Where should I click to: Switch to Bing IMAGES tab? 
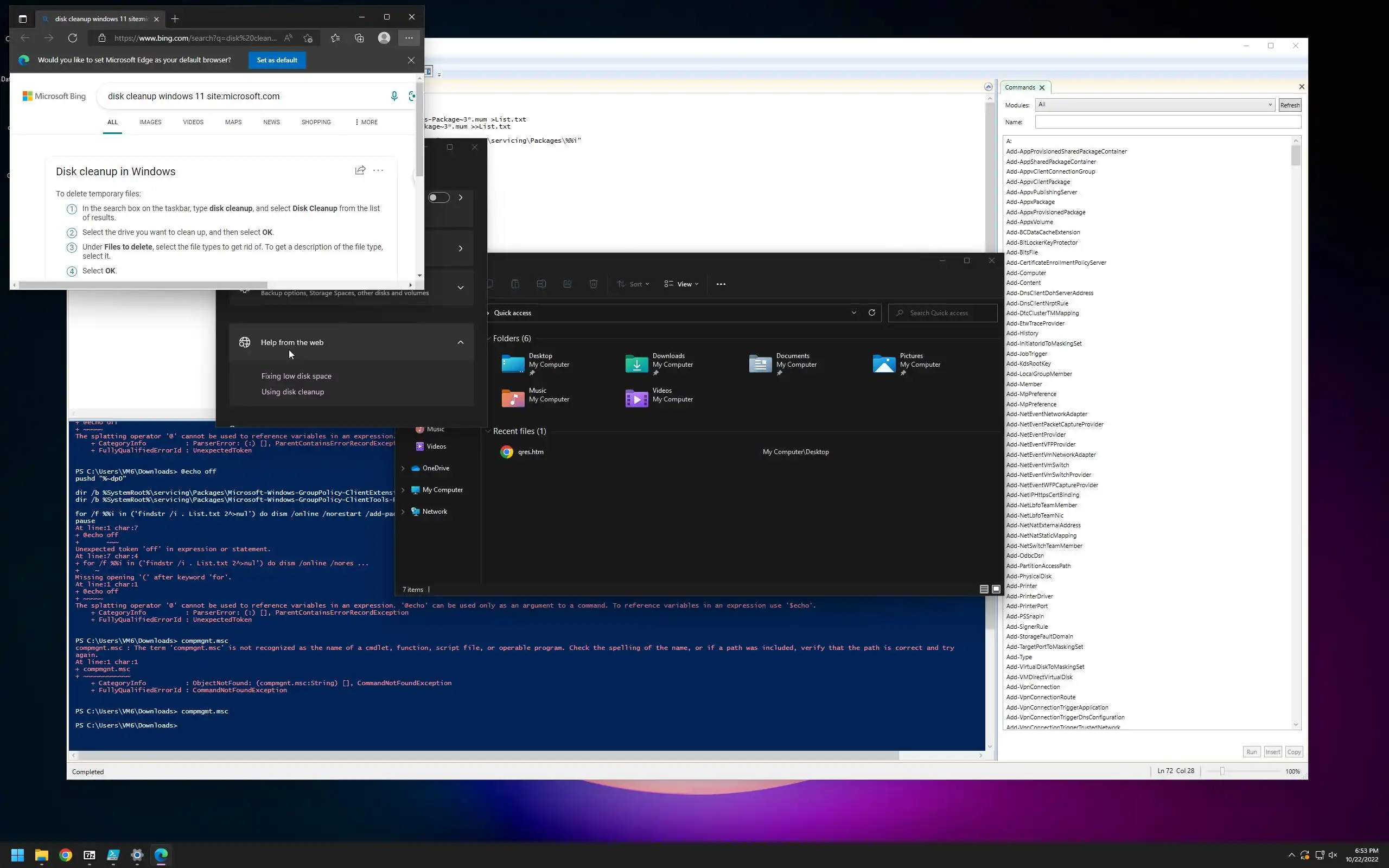tap(150, 122)
